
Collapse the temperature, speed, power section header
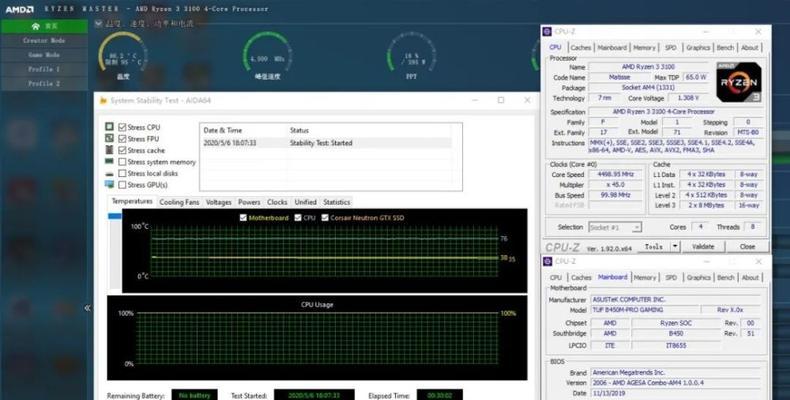tap(98, 24)
